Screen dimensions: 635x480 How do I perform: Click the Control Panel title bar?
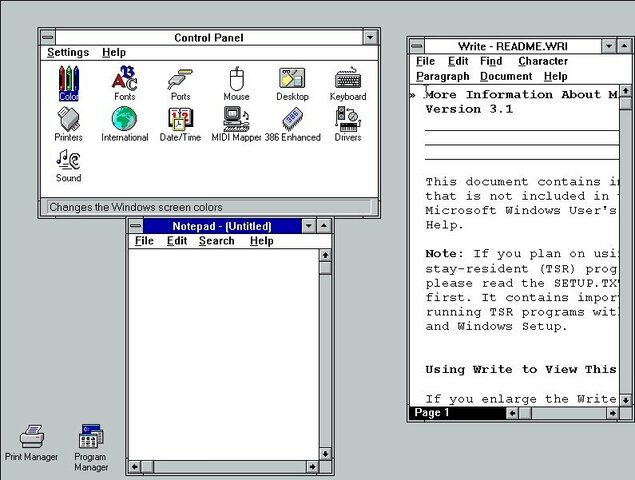pos(209,38)
